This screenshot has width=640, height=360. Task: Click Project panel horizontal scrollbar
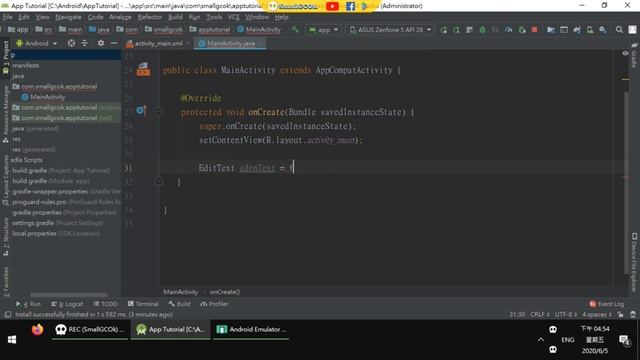69,295
